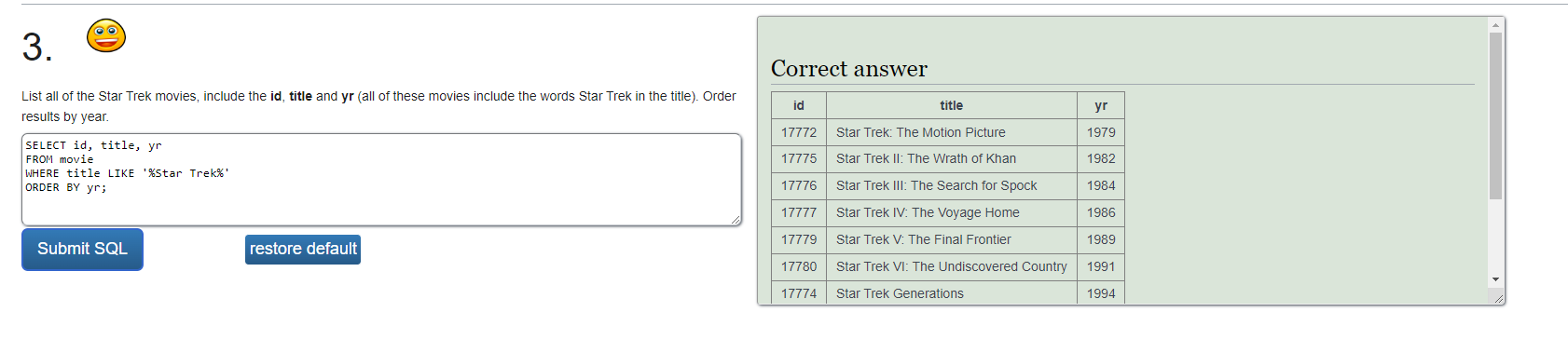Select the Star Trek: The Motion Picture row

[948, 132]
